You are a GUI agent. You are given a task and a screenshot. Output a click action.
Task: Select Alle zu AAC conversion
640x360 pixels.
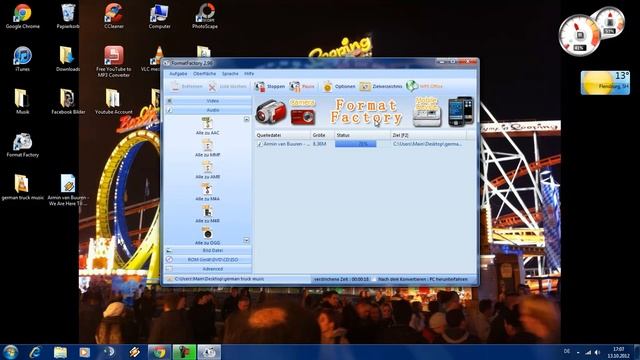(x=207, y=126)
